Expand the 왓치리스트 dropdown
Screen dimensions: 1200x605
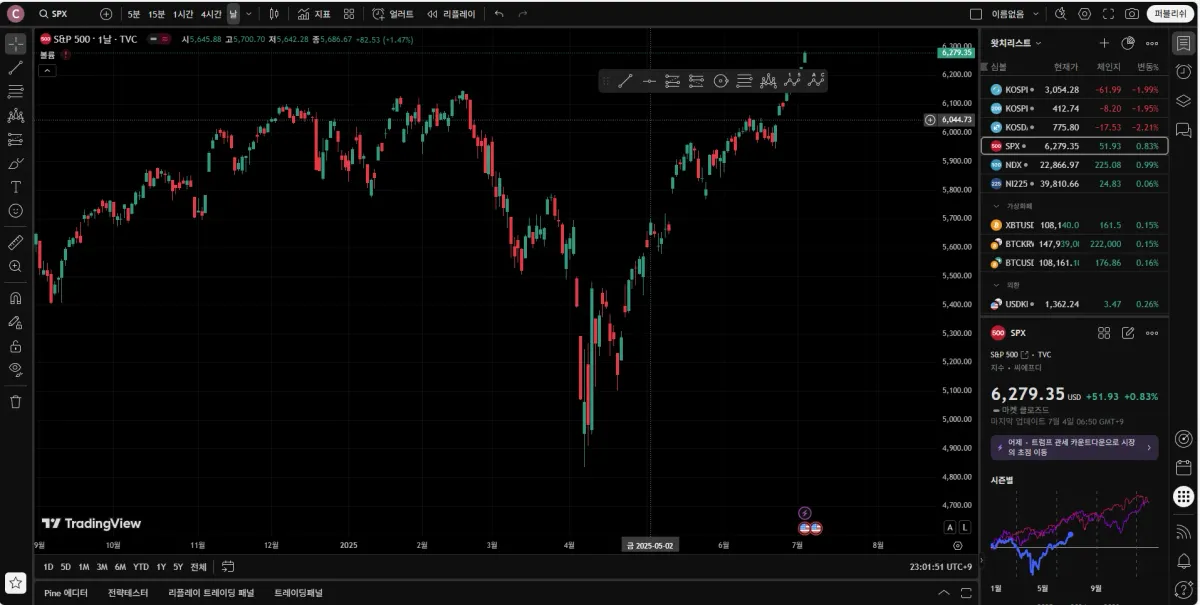click(1017, 43)
